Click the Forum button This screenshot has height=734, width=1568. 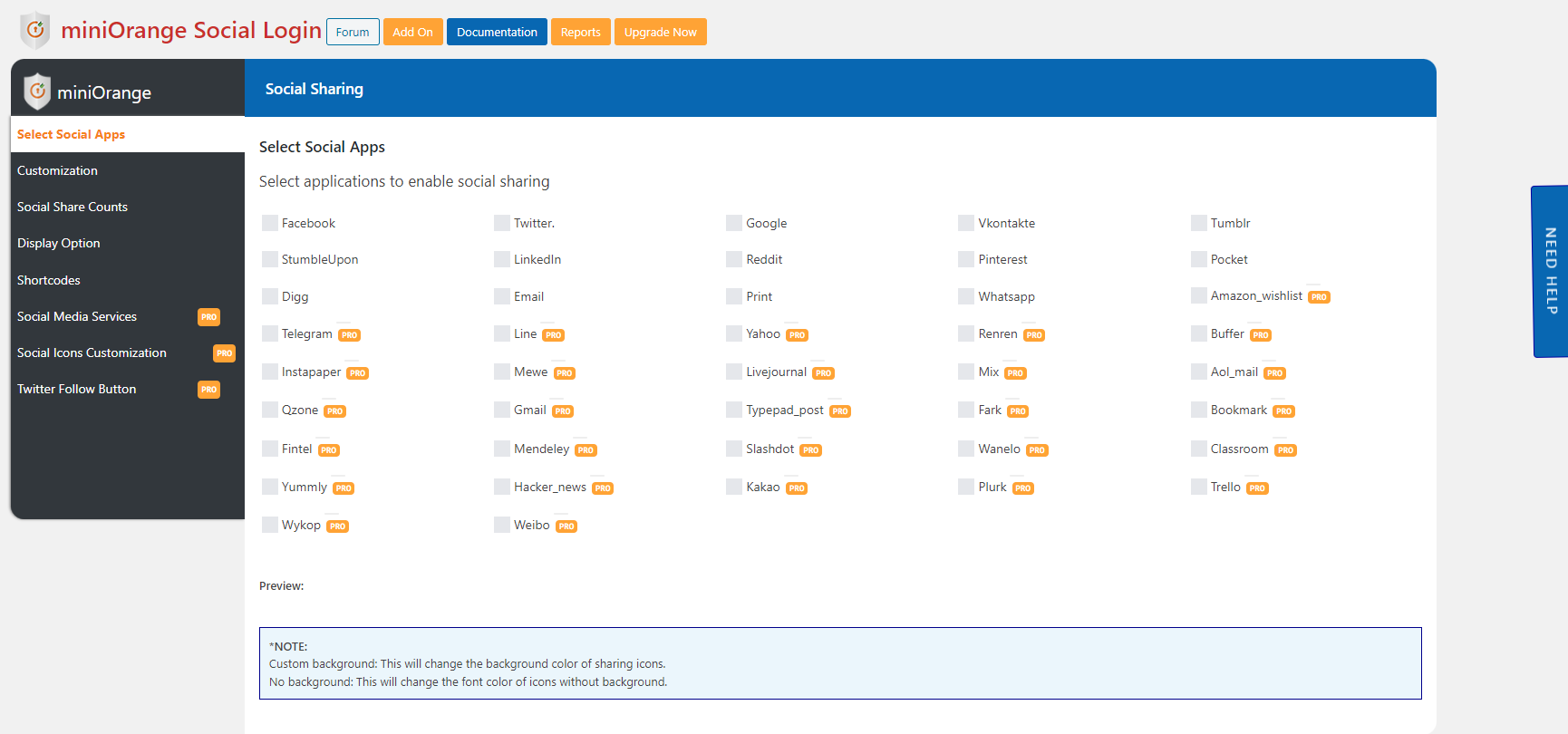pos(353,32)
